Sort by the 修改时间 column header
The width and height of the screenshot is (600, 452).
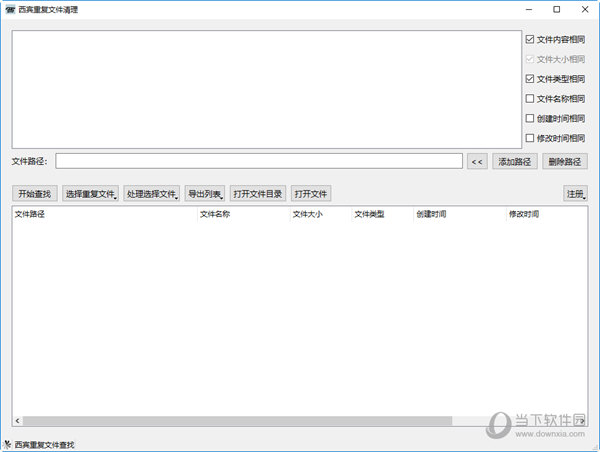click(x=546, y=214)
